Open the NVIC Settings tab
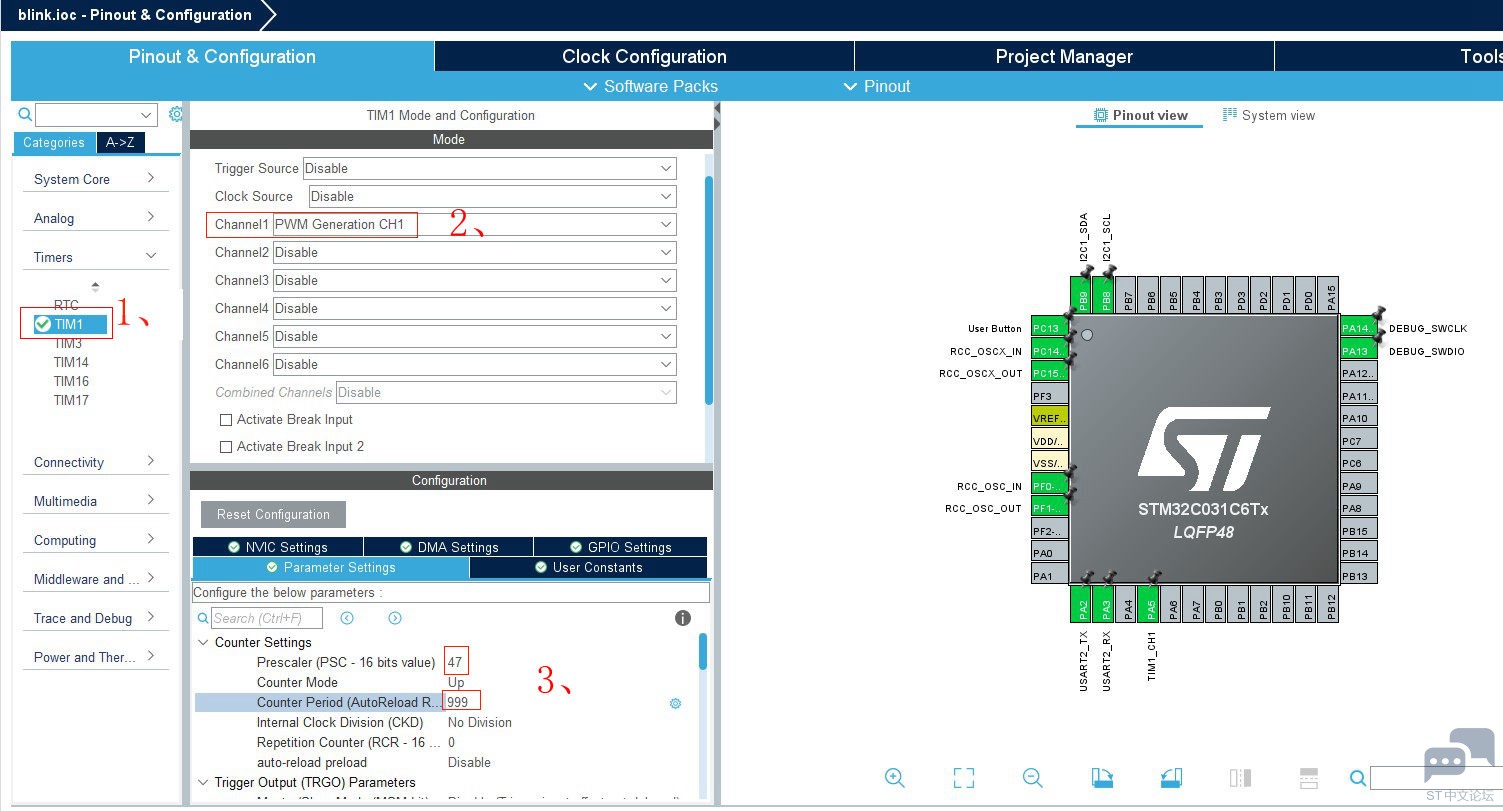Image resolution: width=1503 pixels, height=811 pixels. pos(277,547)
